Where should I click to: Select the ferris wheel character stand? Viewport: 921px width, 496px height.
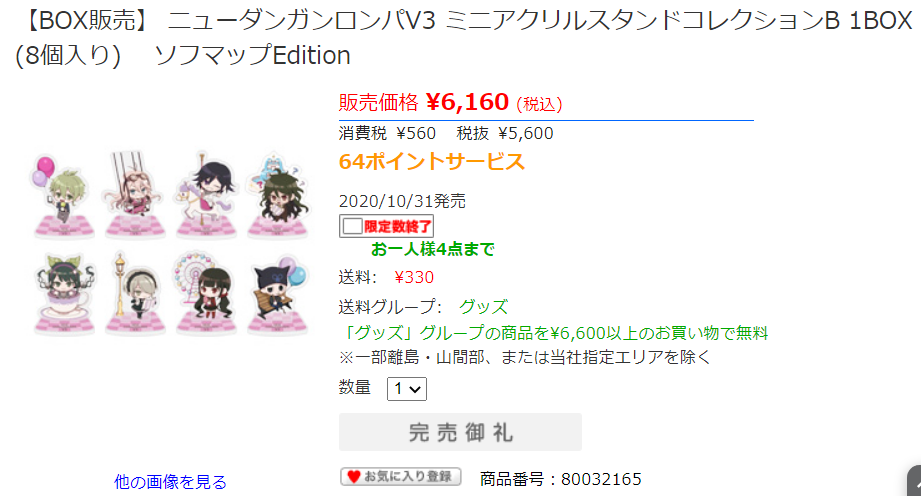206,293
